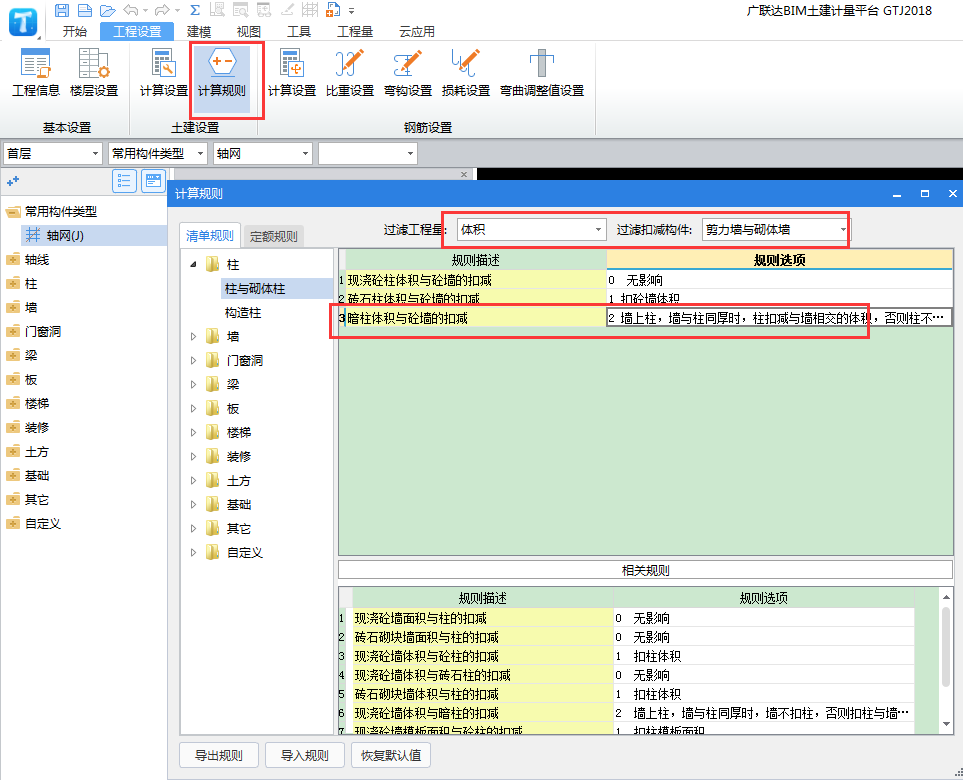Click the 相关规则 header bar
Viewport: 963px width, 780px height.
point(645,570)
